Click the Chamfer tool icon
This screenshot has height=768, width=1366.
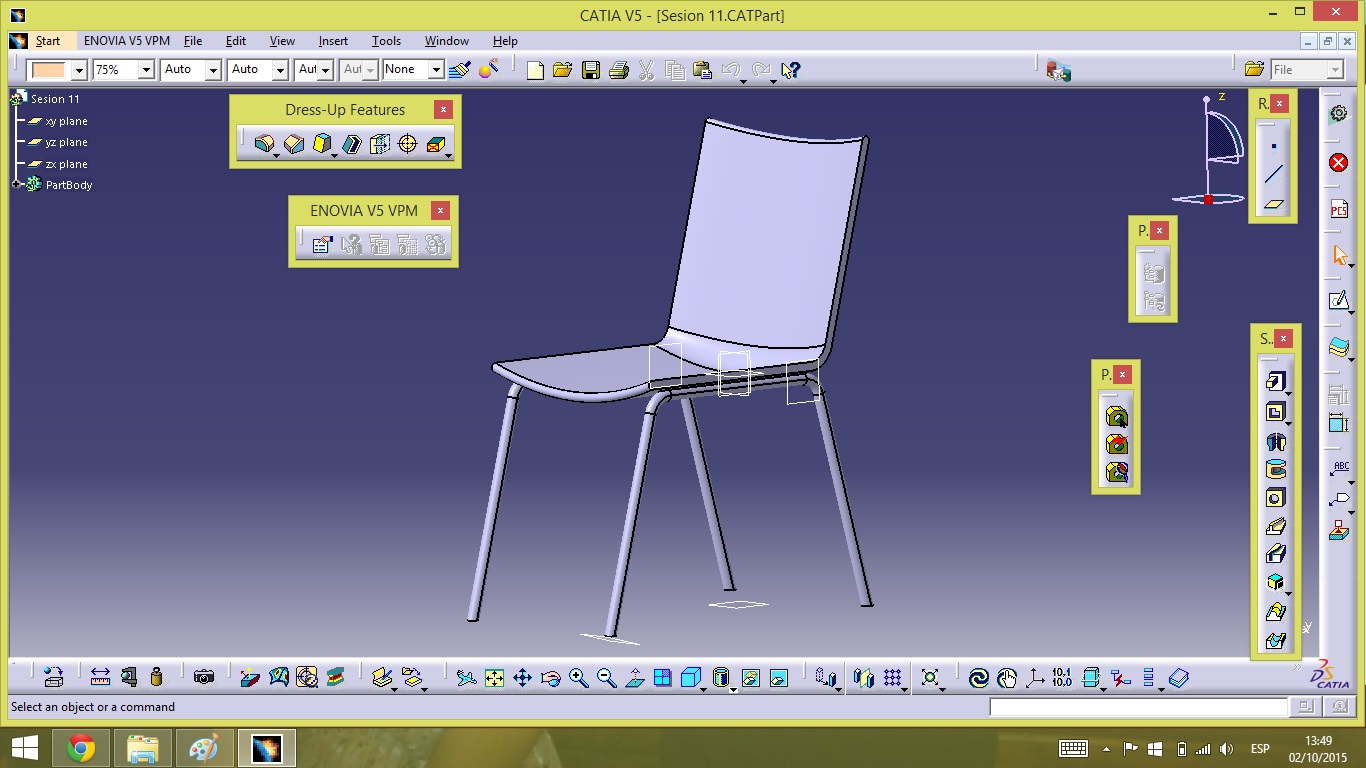click(x=293, y=144)
